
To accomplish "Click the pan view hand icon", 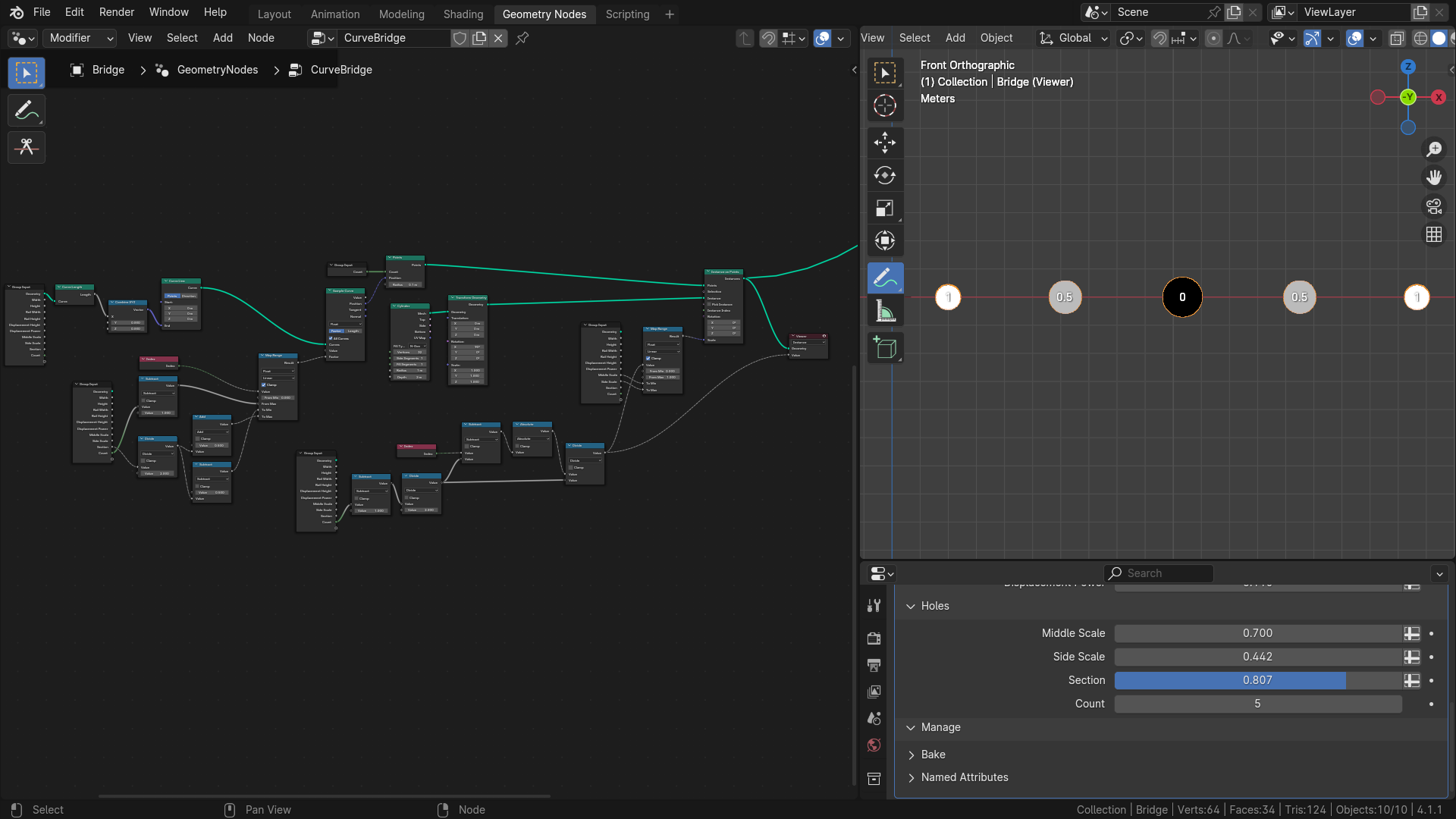I will tap(1434, 177).
